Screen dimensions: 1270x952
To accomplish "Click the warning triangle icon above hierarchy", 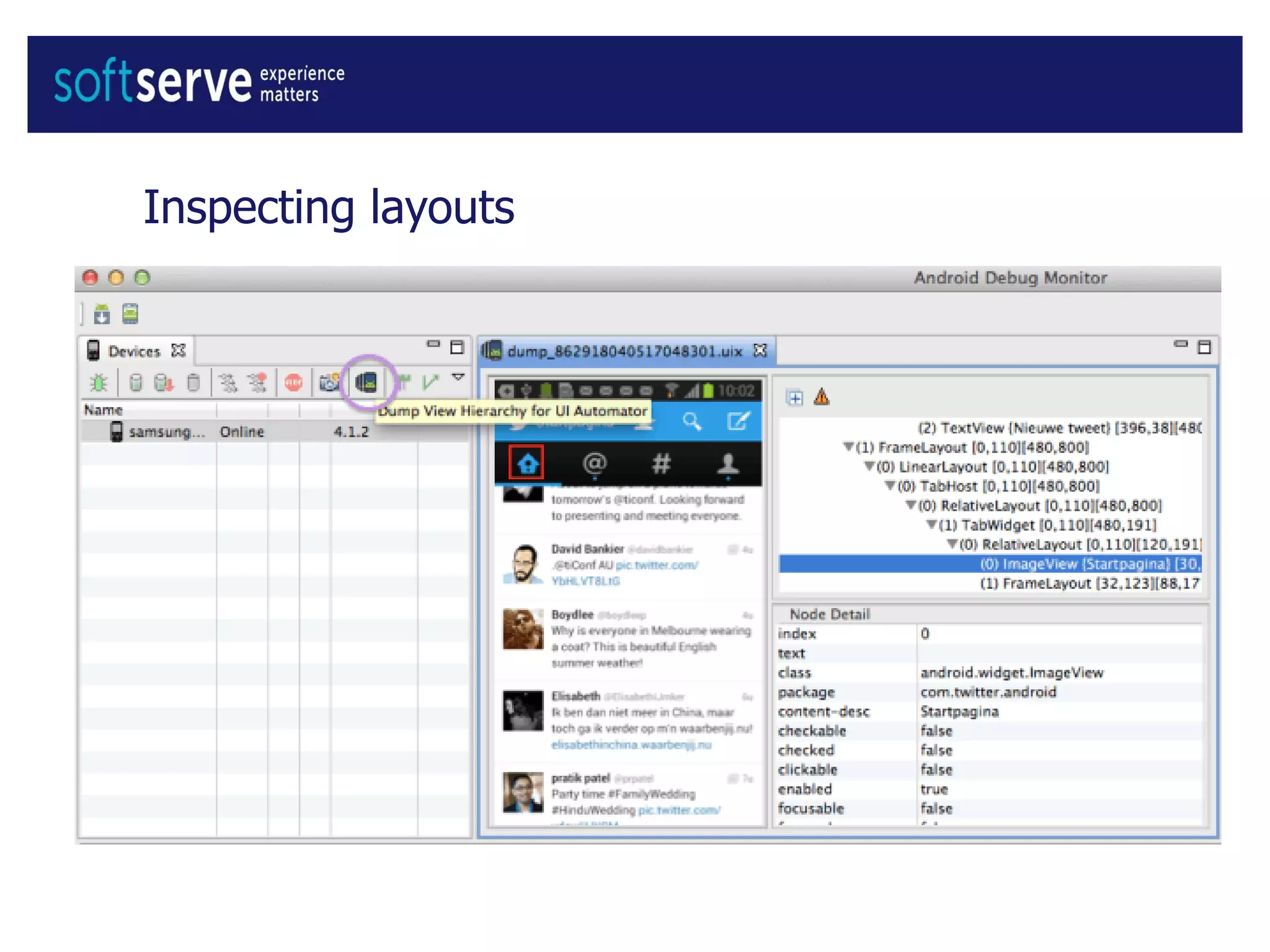I will pos(822,397).
